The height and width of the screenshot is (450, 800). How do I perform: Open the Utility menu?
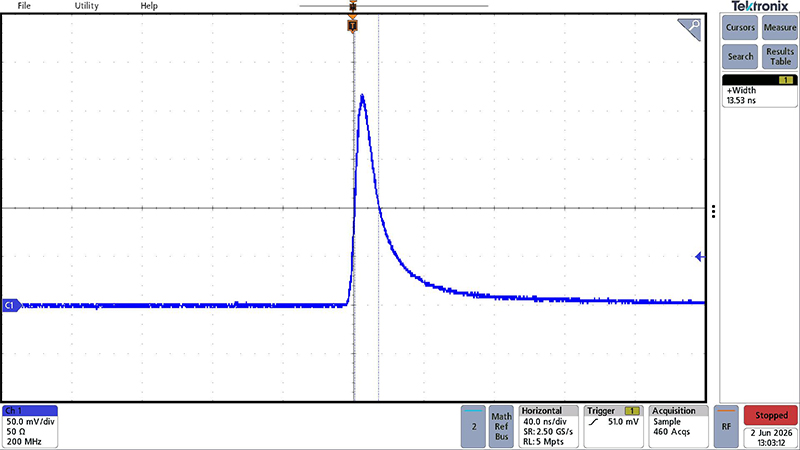(86, 6)
